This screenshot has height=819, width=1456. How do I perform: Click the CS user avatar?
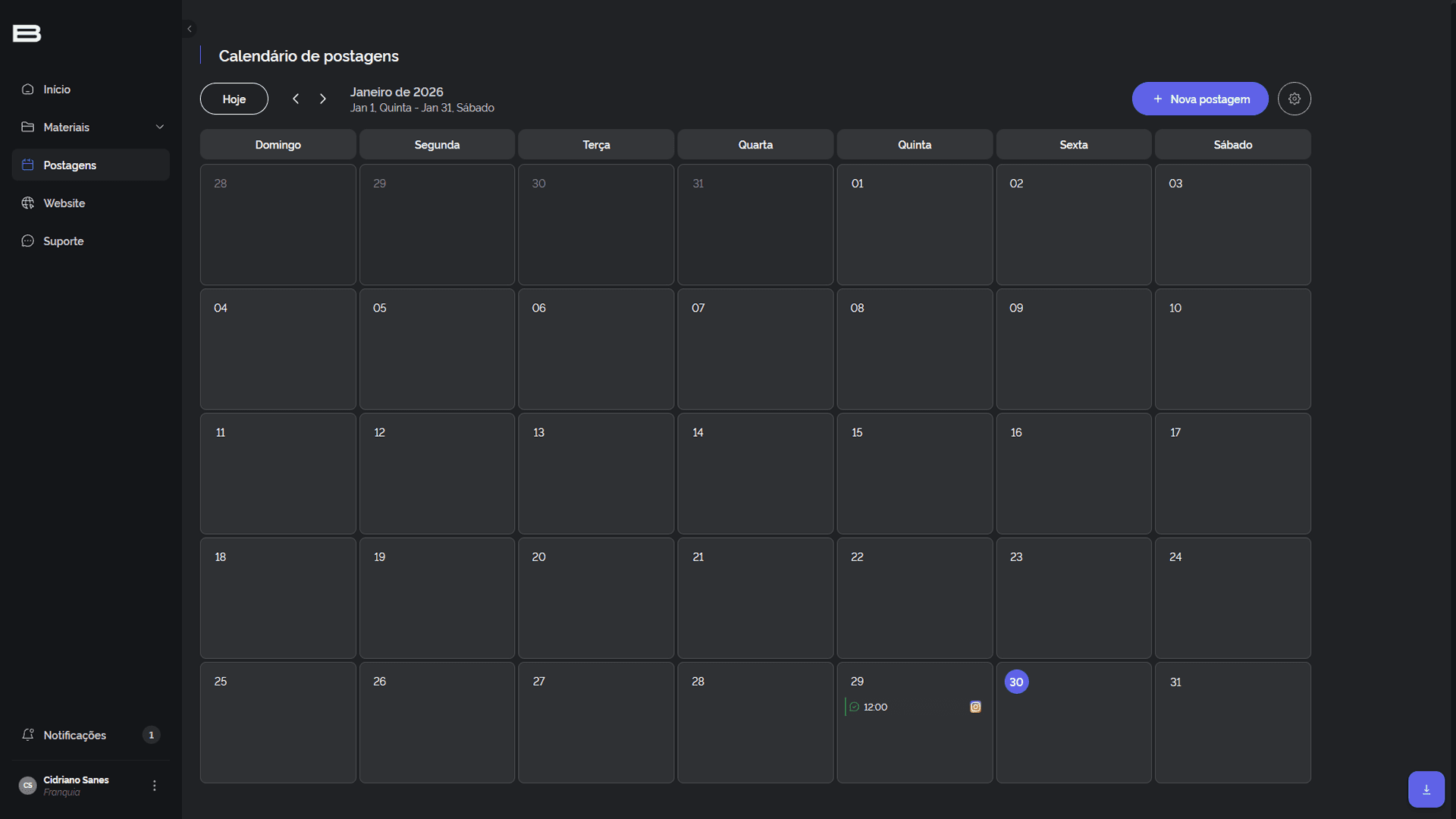tap(27, 786)
